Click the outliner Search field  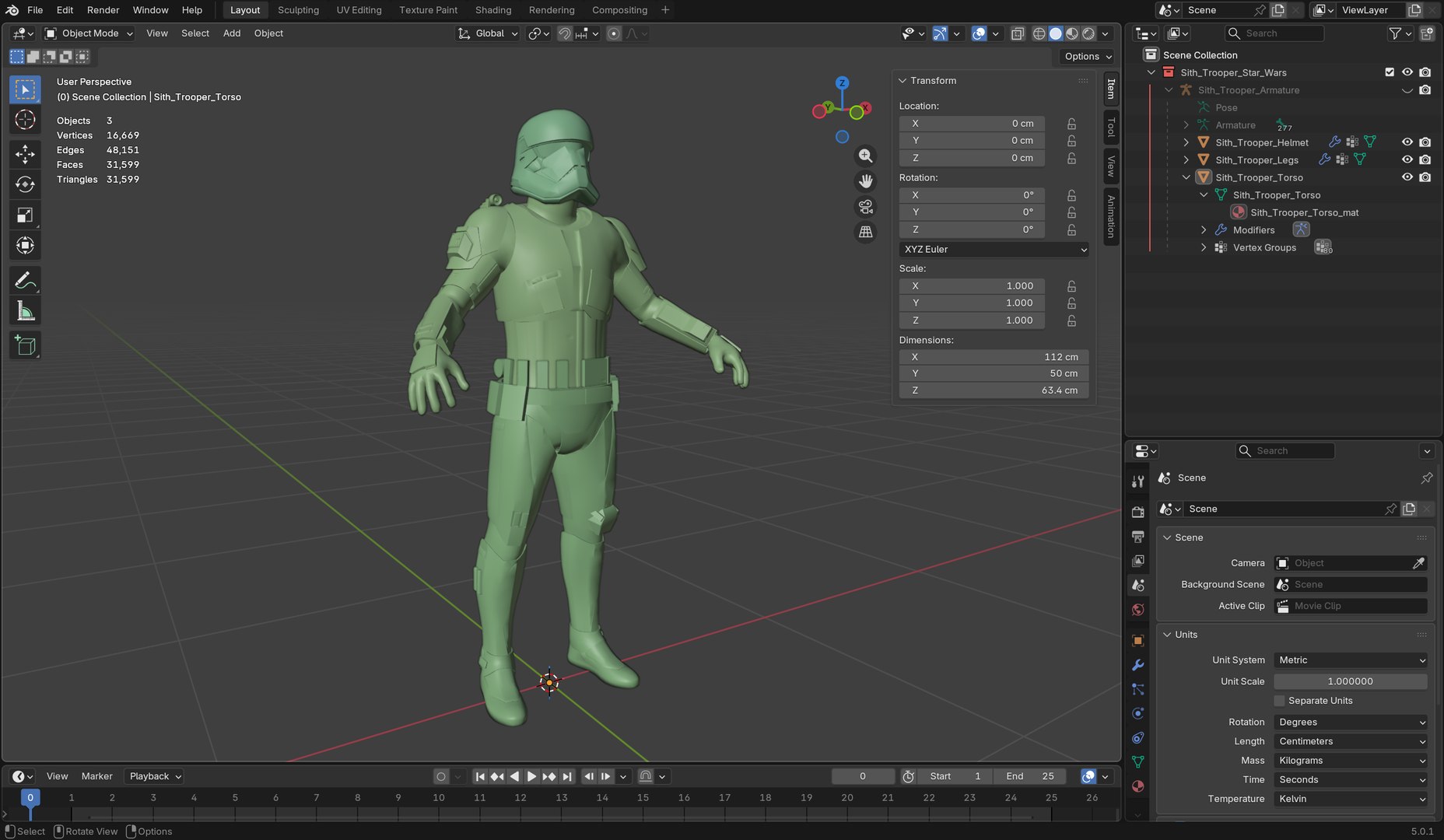click(1274, 33)
